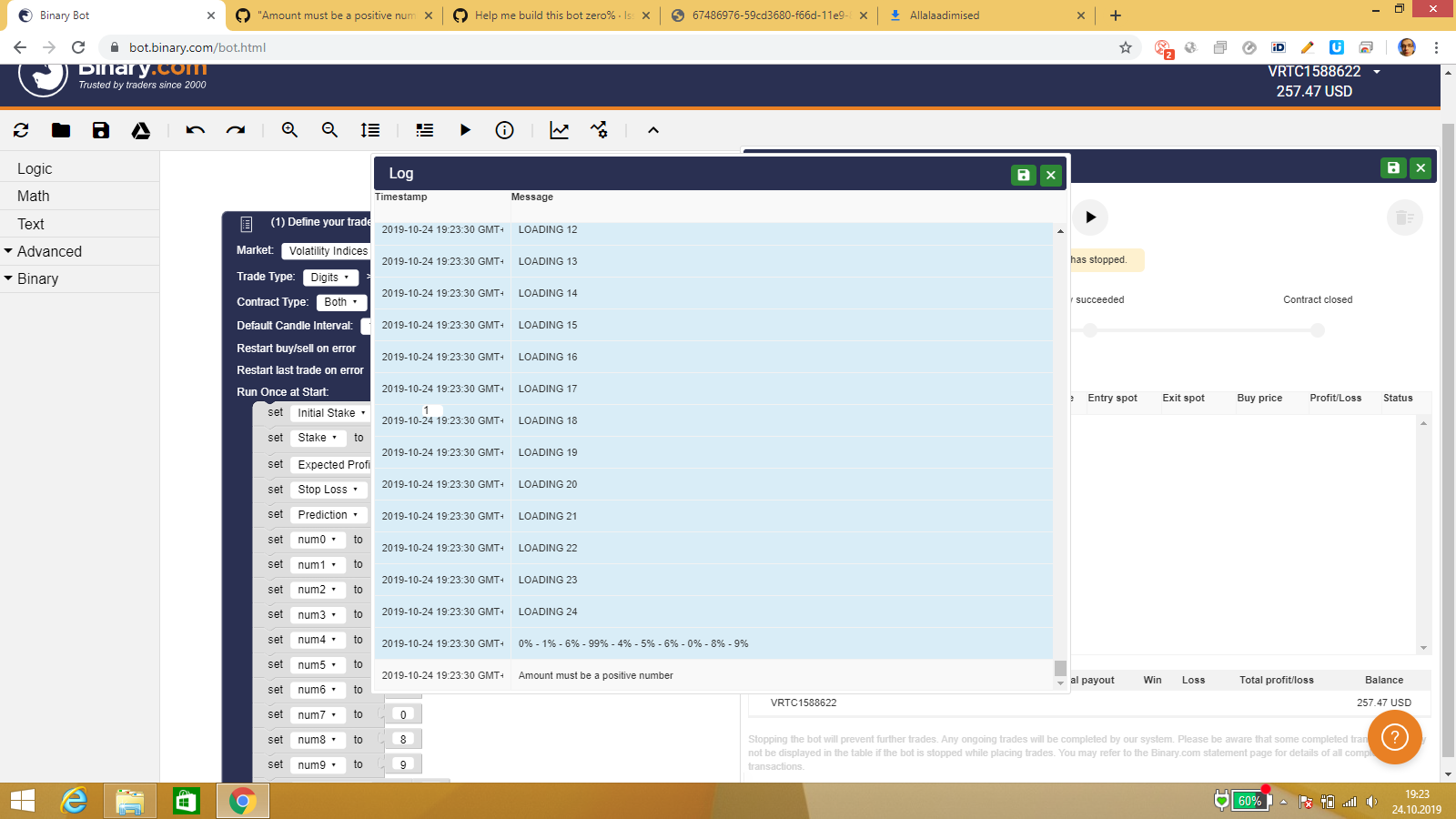
Task: Open the chart view icon
Action: 559,130
